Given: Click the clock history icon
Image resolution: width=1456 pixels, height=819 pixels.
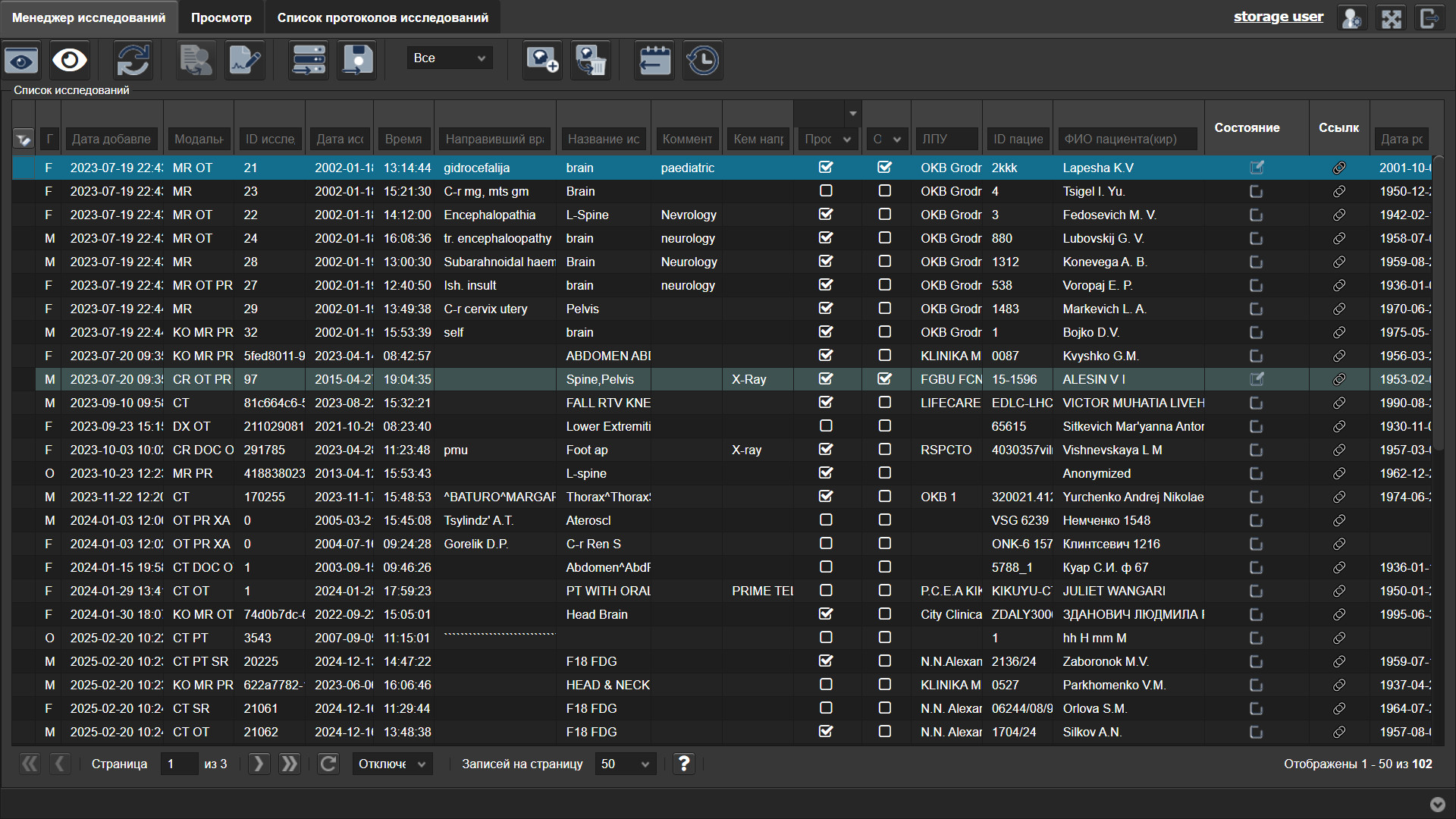Looking at the screenshot, I should (703, 60).
